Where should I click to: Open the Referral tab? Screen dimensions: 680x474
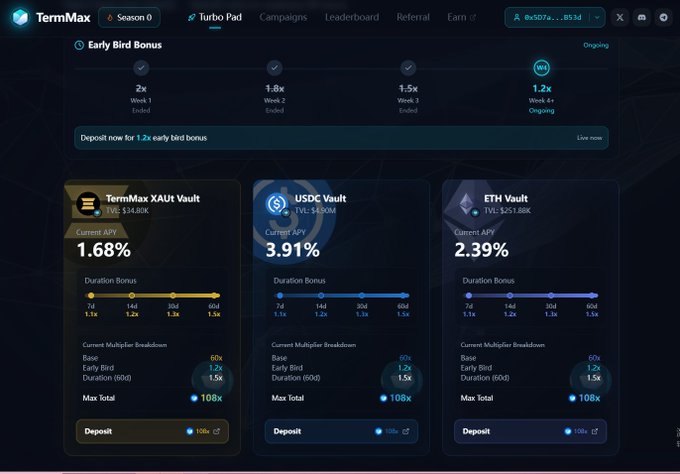click(x=413, y=17)
